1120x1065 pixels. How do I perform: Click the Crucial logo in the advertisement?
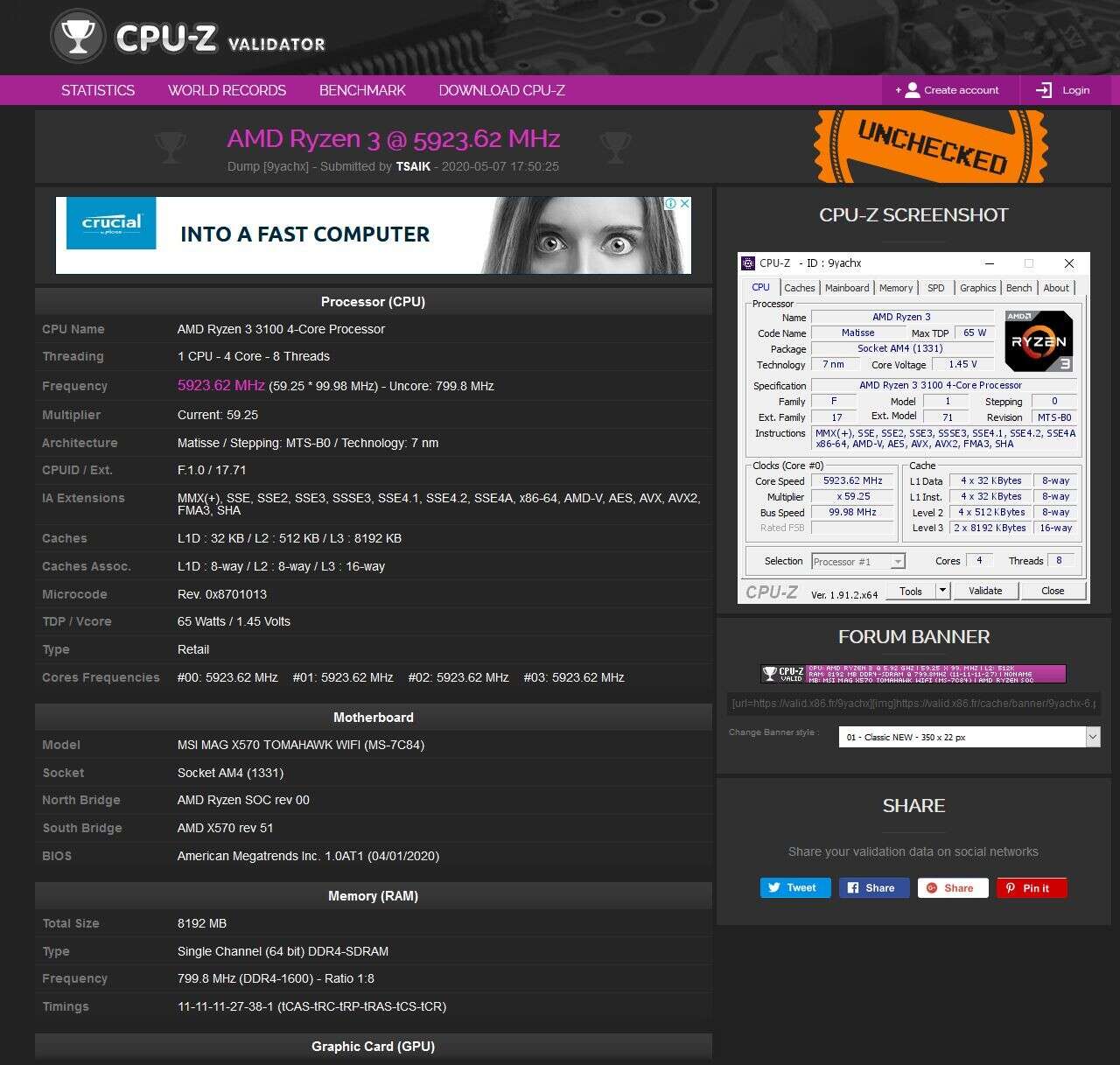(112, 223)
